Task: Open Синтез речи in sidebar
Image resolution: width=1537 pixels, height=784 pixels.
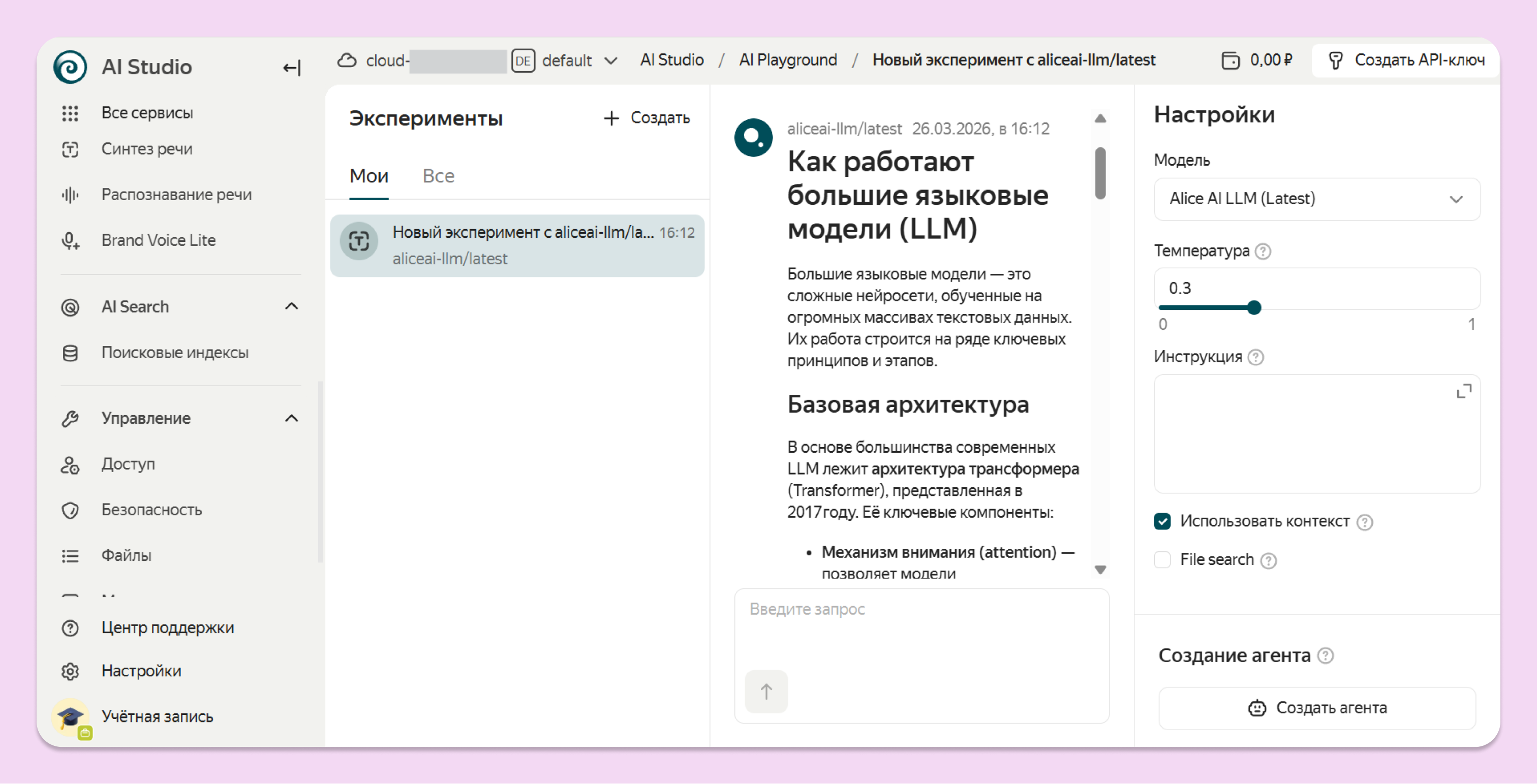Action: coord(147,149)
